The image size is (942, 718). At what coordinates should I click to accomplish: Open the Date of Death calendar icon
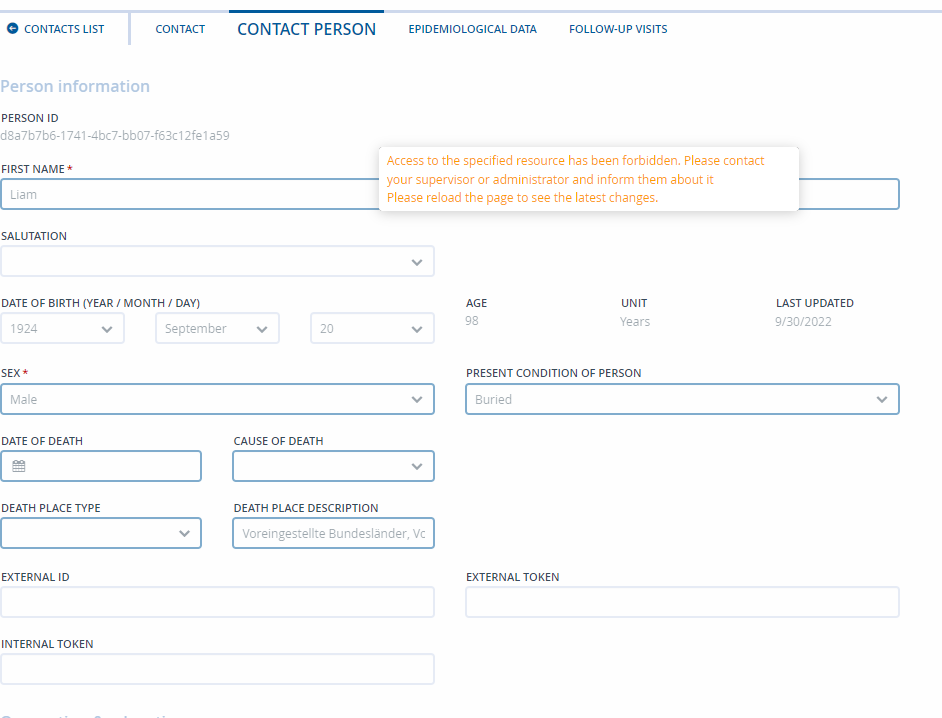pyautogui.click(x=19, y=466)
